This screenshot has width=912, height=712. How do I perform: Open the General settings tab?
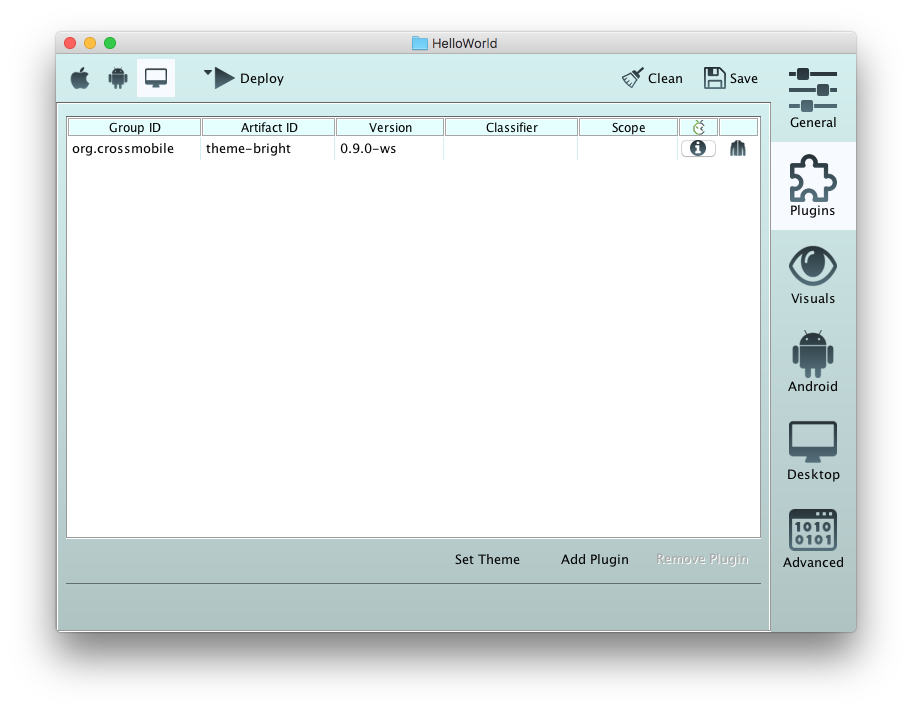pos(813,98)
